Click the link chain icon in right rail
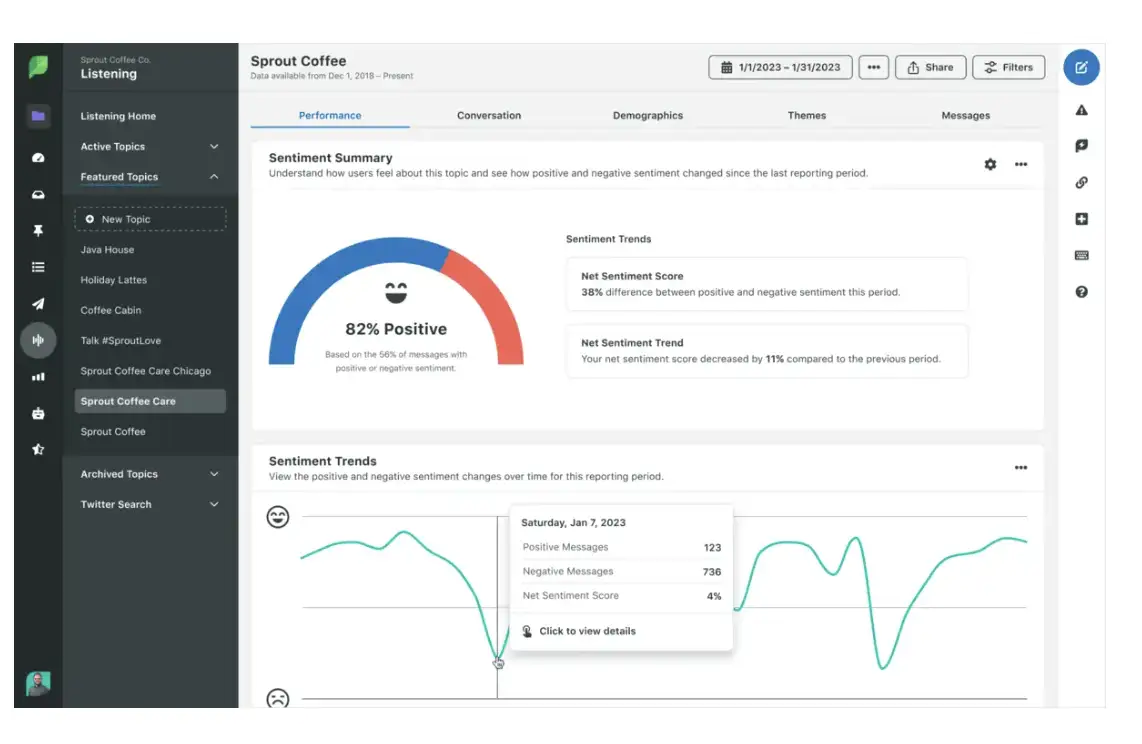The height and width of the screenshot is (744, 1142). click(x=1082, y=182)
